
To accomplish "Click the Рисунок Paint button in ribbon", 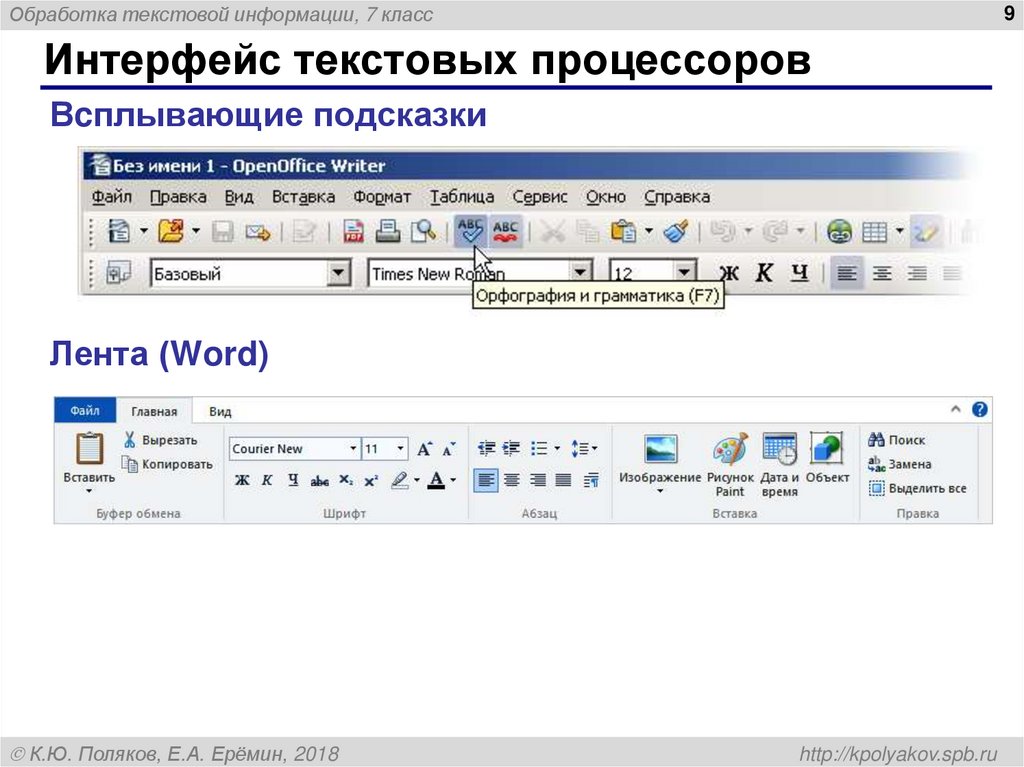I will pyautogui.click(x=730, y=465).
